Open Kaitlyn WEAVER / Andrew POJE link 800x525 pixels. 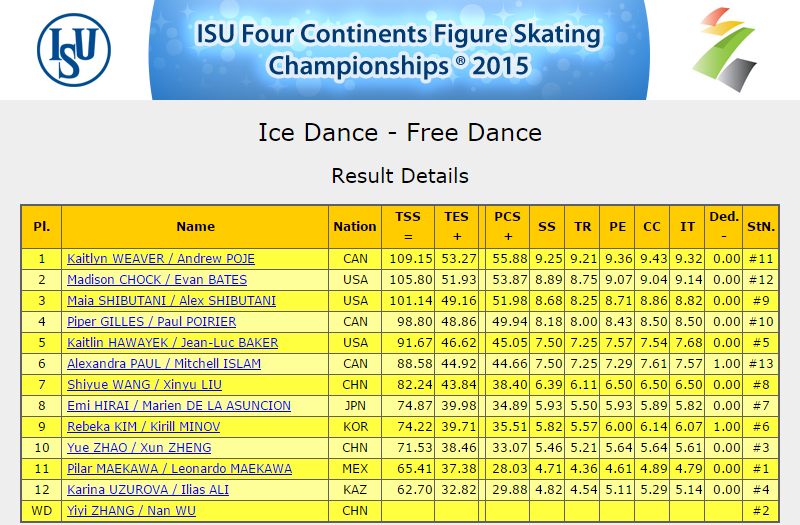point(161,259)
